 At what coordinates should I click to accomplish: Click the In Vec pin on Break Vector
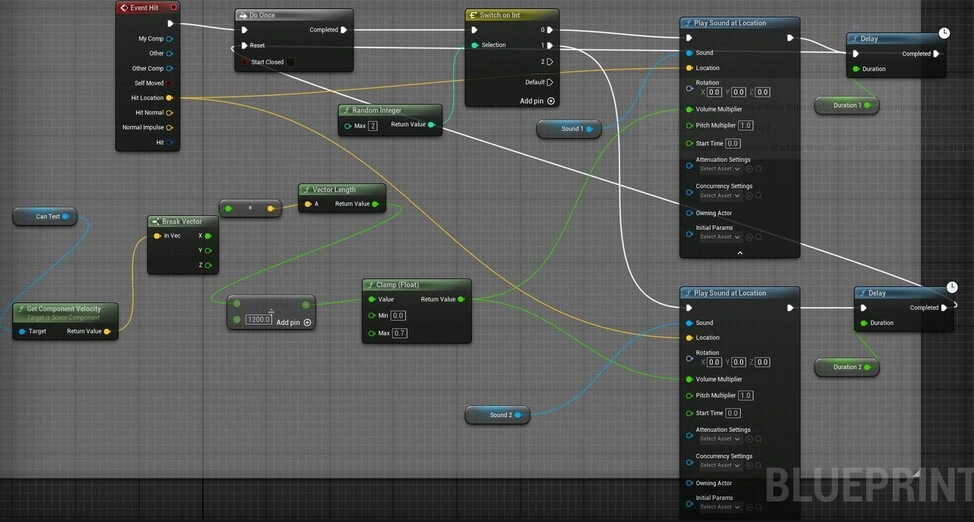point(157,236)
